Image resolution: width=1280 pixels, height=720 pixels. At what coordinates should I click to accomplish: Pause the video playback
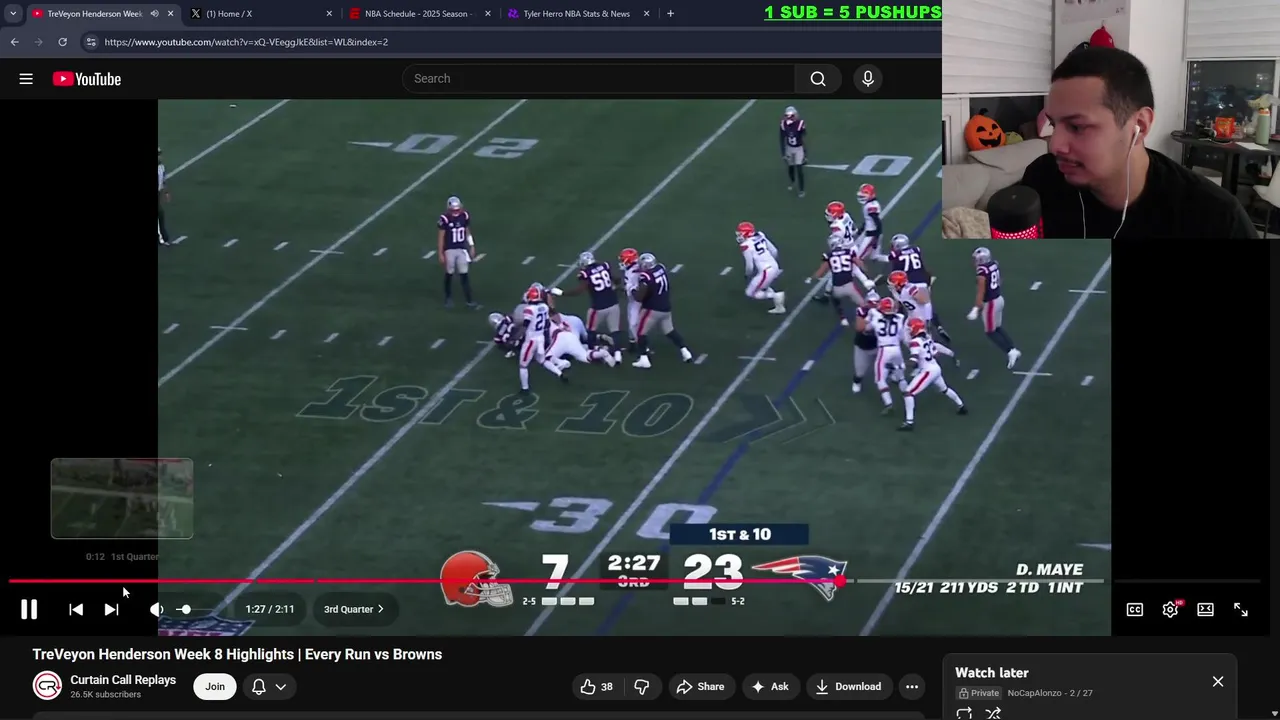pyautogui.click(x=29, y=609)
